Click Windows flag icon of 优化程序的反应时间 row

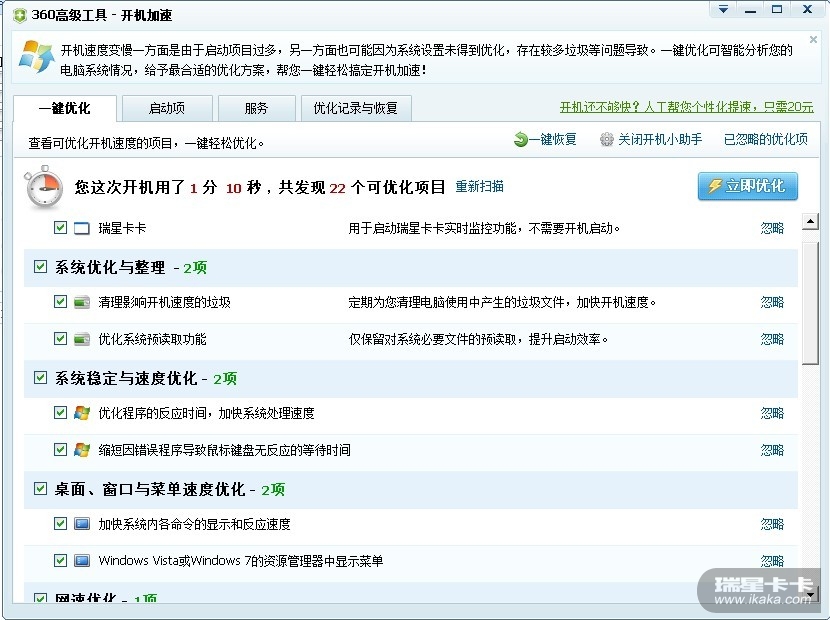point(82,413)
